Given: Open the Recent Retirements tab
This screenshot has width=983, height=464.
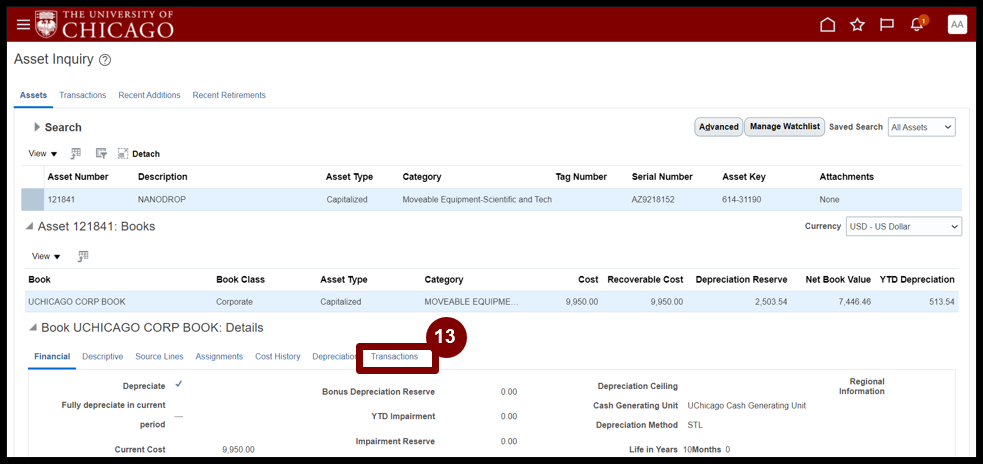Looking at the screenshot, I should [x=229, y=95].
